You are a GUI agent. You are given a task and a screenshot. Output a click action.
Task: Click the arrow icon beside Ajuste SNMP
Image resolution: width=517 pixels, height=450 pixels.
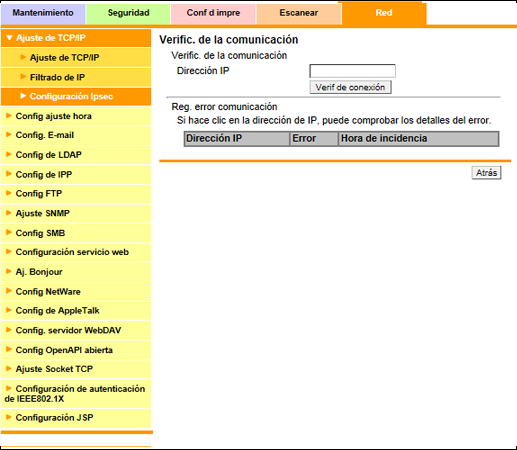(x=9, y=213)
